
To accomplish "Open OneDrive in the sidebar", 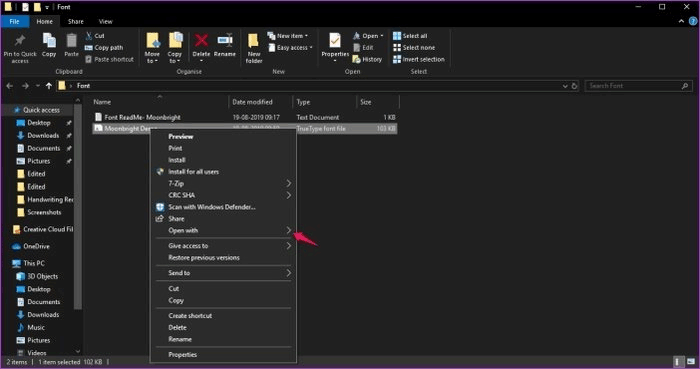I will (36, 246).
